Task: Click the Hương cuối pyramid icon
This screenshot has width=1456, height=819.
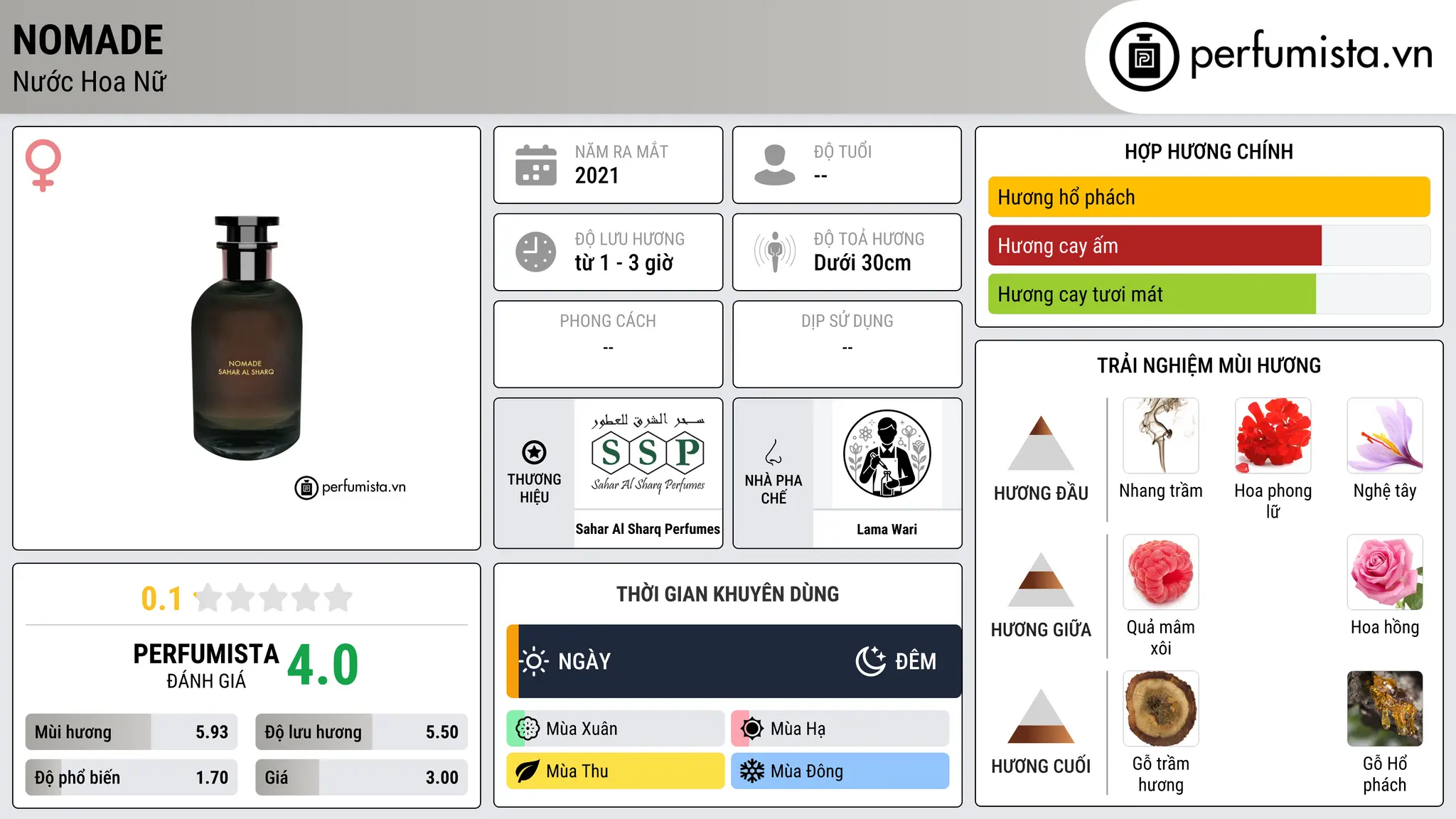Action: coord(1042,716)
